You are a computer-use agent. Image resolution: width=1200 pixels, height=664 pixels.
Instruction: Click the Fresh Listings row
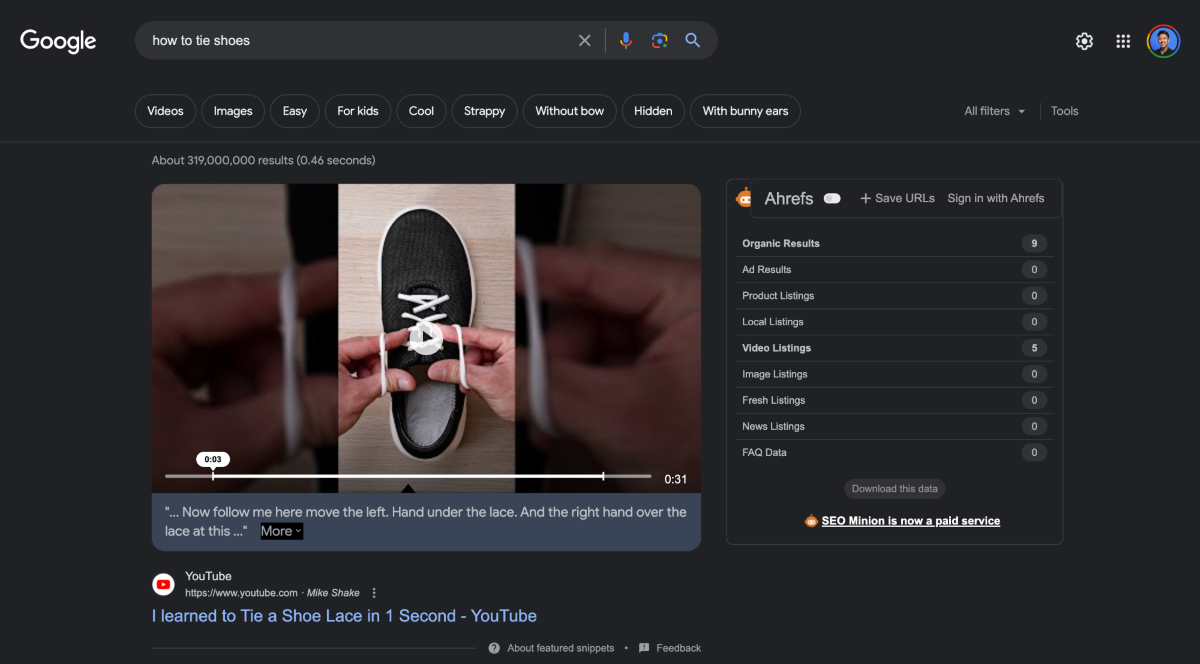click(x=894, y=400)
